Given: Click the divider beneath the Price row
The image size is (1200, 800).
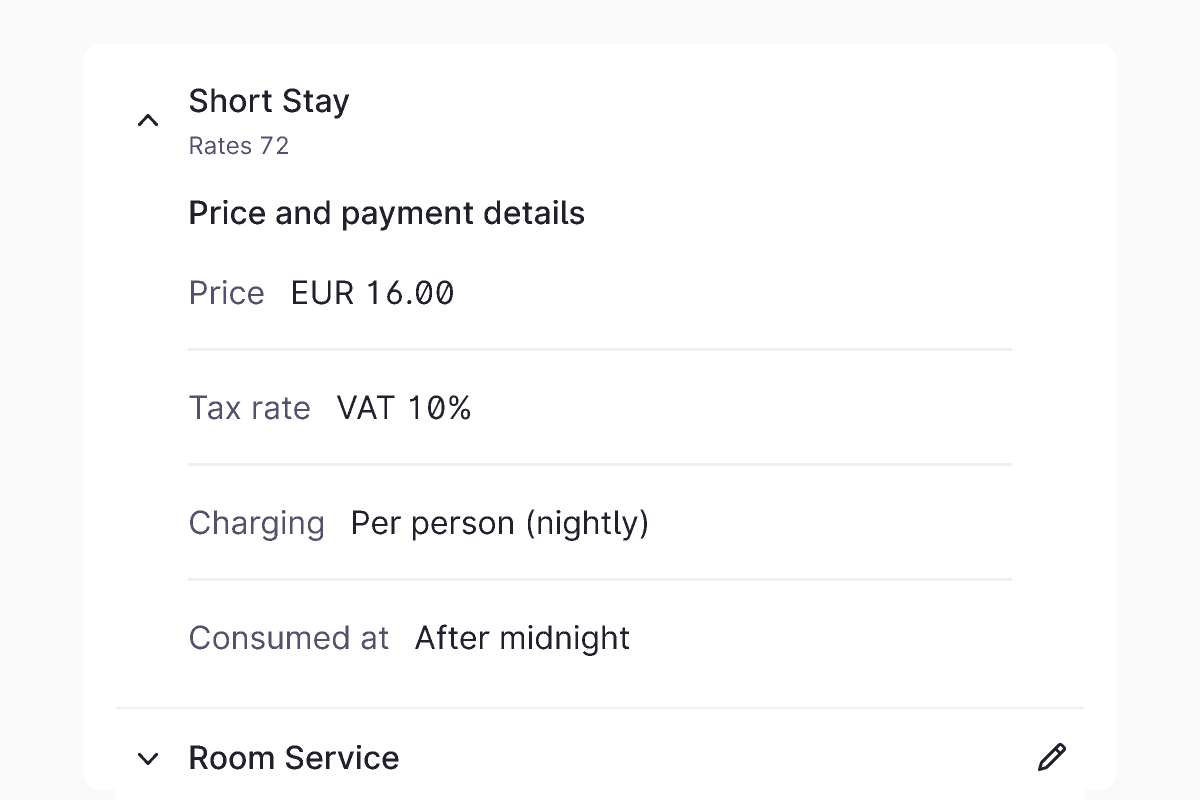Looking at the screenshot, I should click(x=600, y=350).
